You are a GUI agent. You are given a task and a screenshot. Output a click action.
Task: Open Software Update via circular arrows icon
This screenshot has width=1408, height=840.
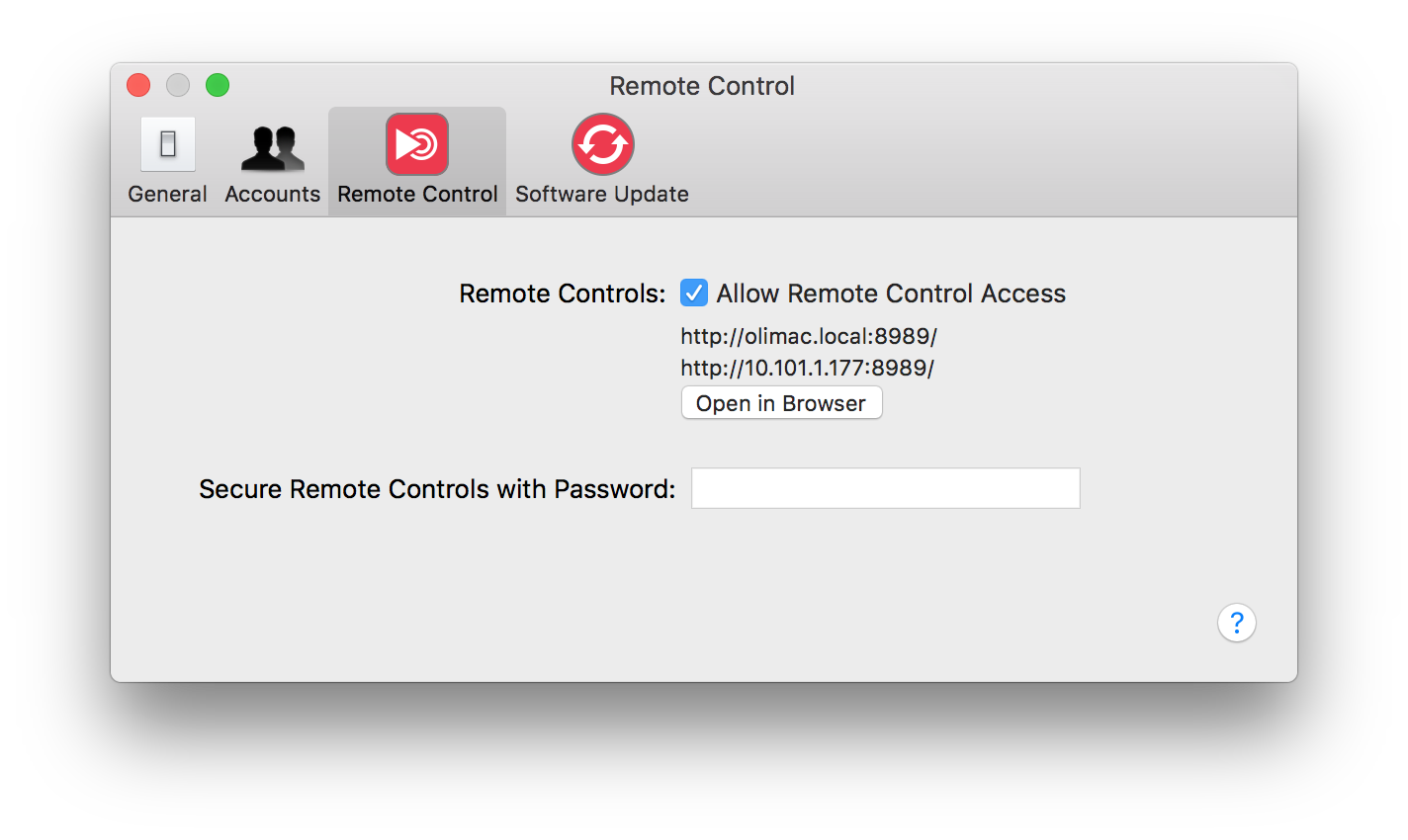pyautogui.click(x=602, y=144)
